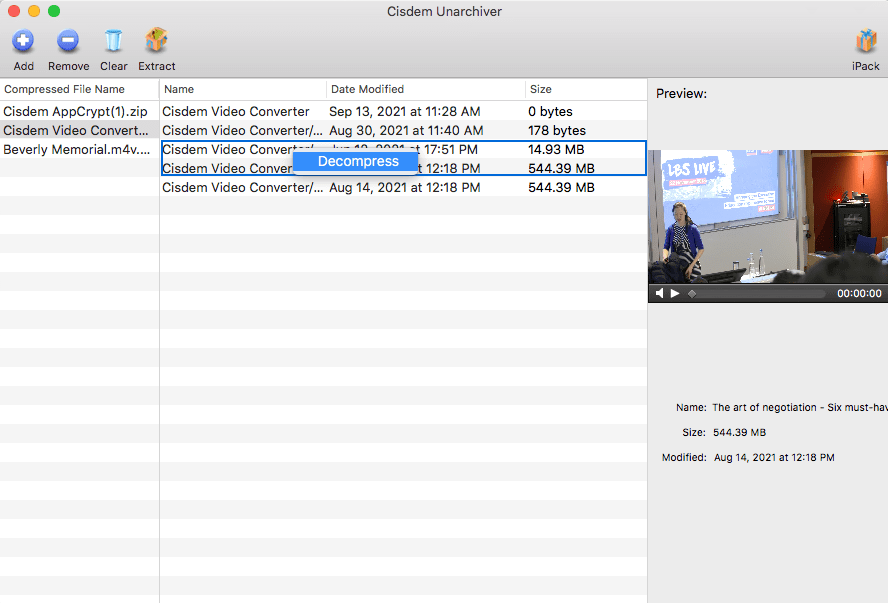888x603 pixels.
Task: Open the iPack icon
Action: tap(865, 41)
